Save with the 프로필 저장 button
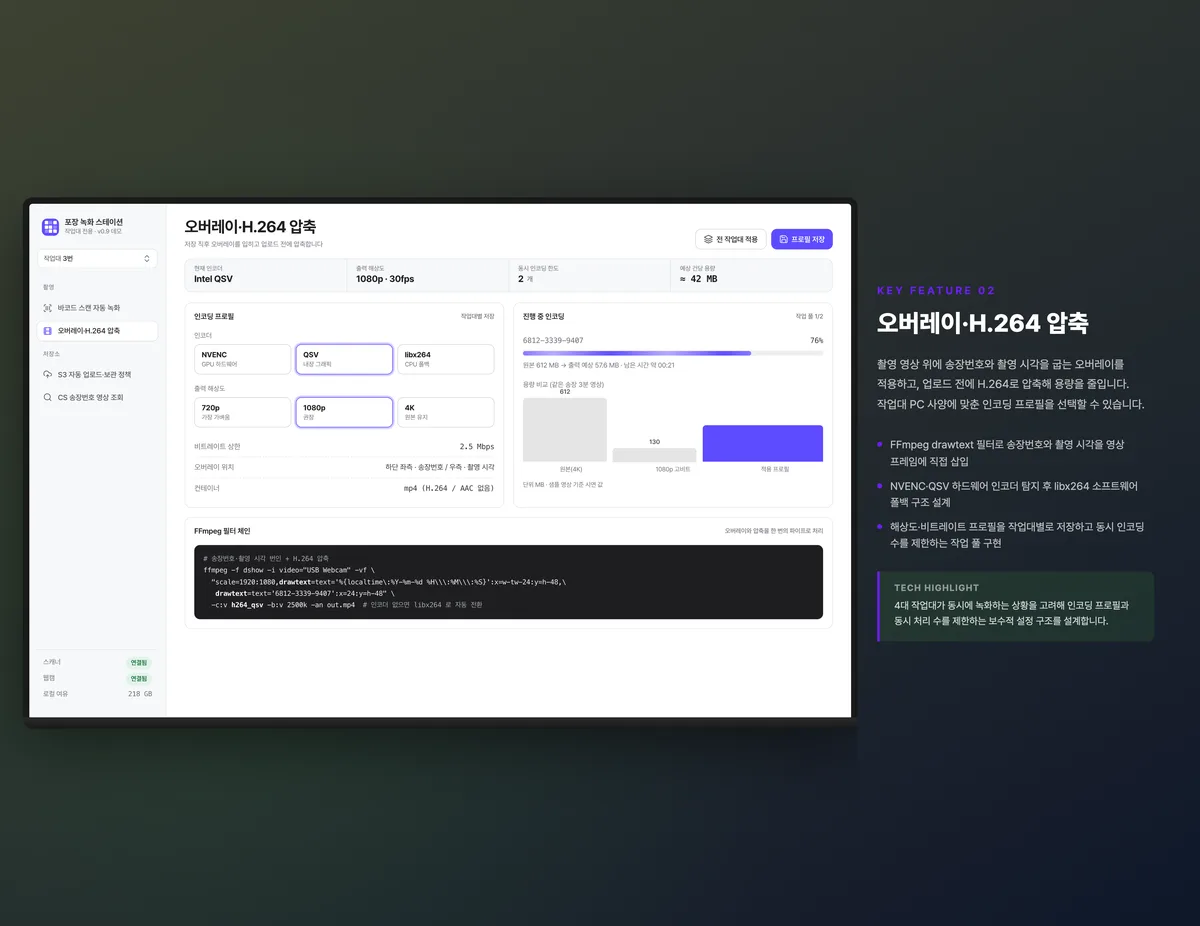1200x926 pixels. pos(802,240)
